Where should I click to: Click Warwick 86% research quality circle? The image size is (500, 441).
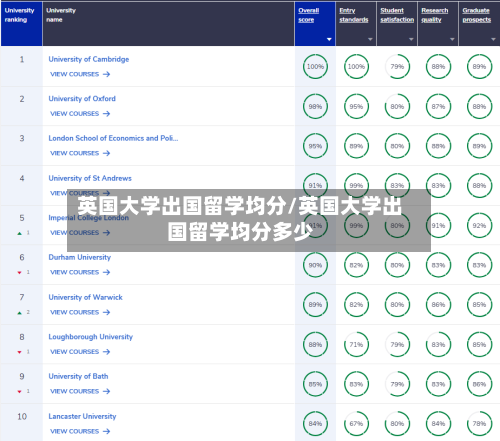click(438, 305)
